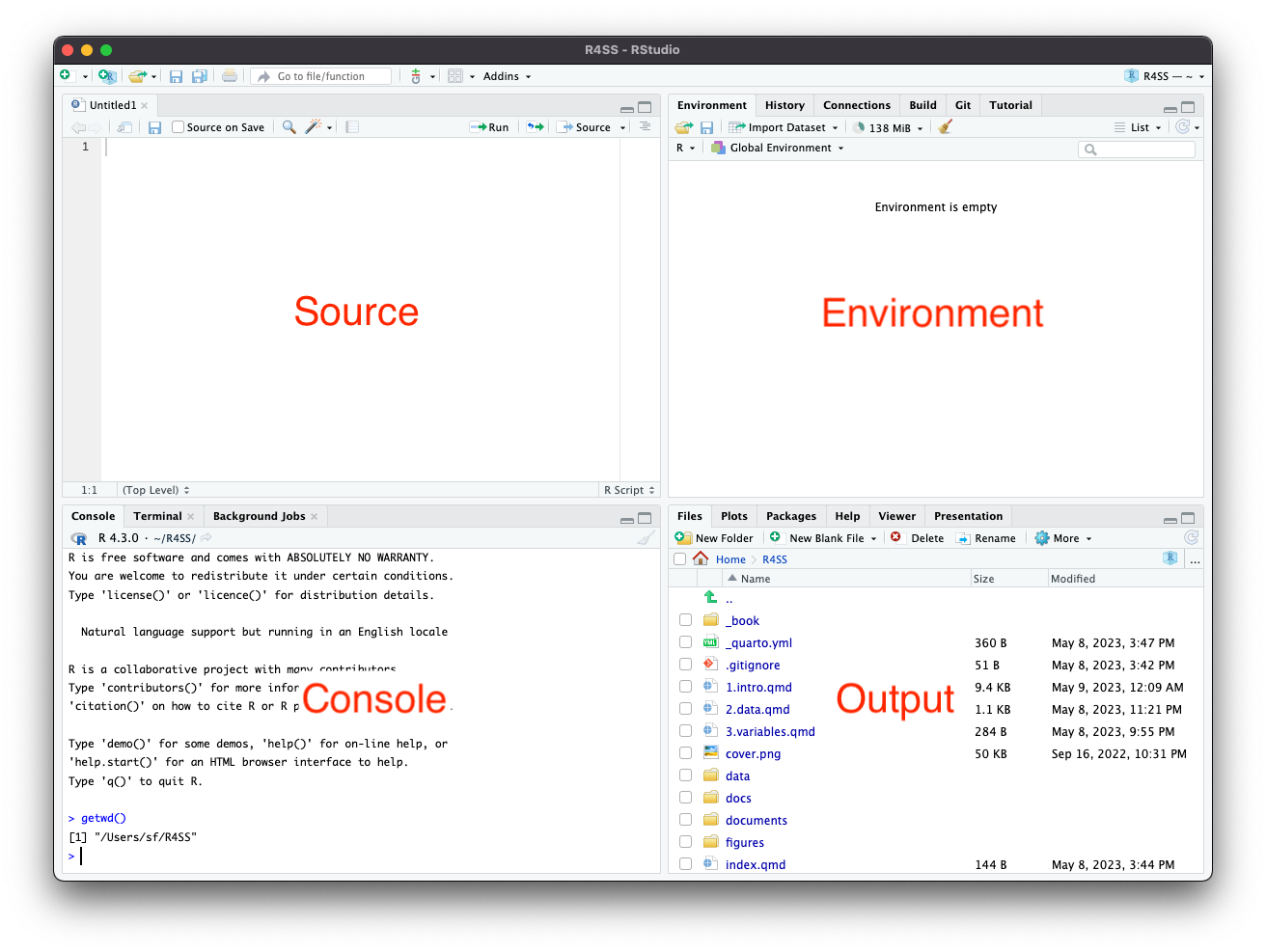Image resolution: width=1266 pixels, height=952 pixels.
Task: Click the code tools magic wand icon
Action: [x=314, y=127]
